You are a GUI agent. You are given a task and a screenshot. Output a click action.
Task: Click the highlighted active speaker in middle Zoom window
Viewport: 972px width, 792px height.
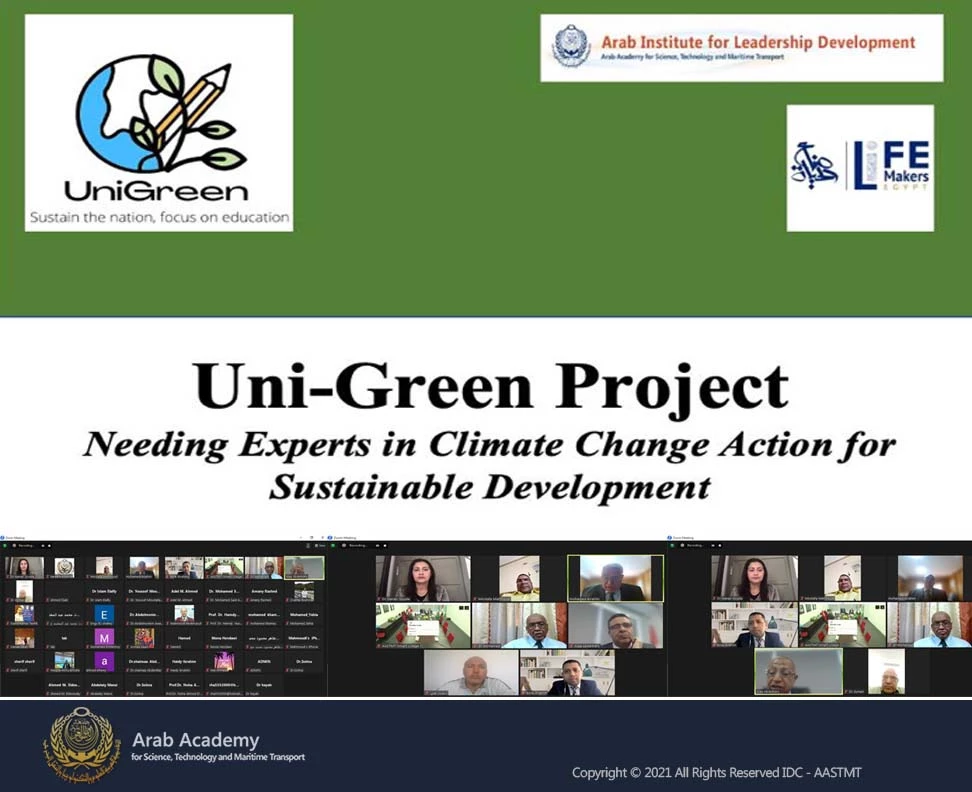click(x=615, y=578)
